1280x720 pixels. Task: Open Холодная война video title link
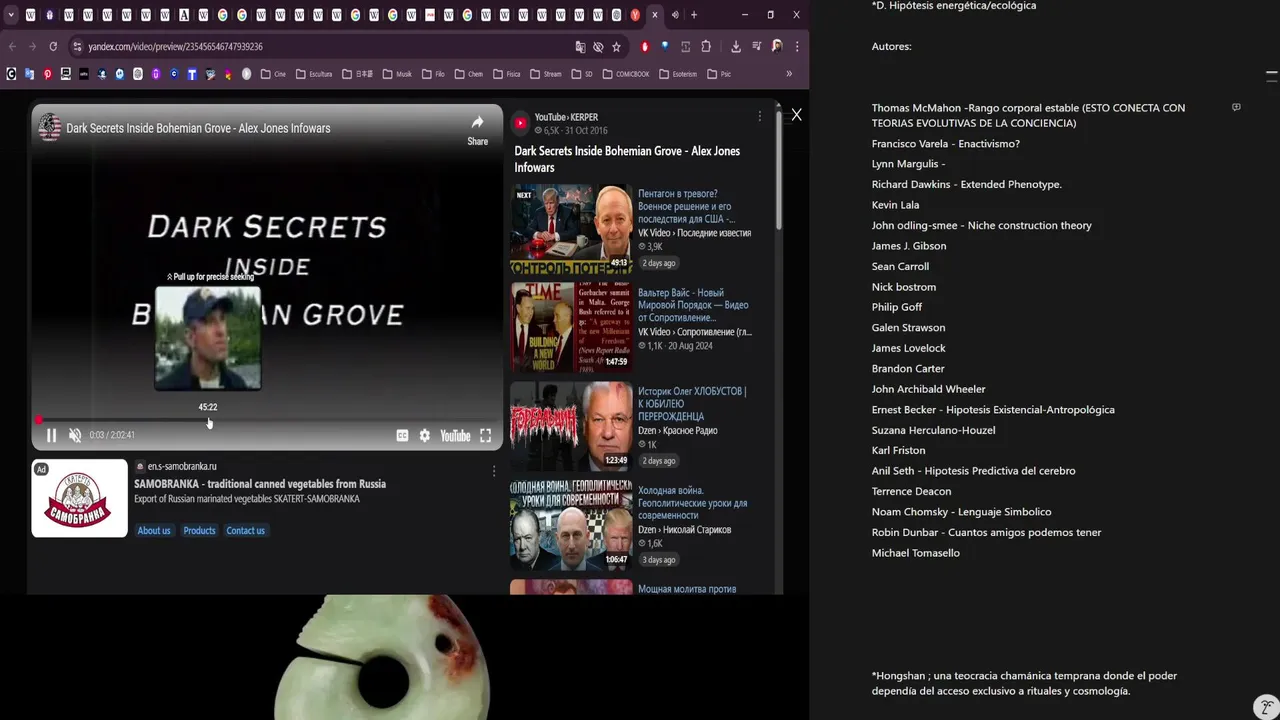pyautogui.click(x=692, y=503)
